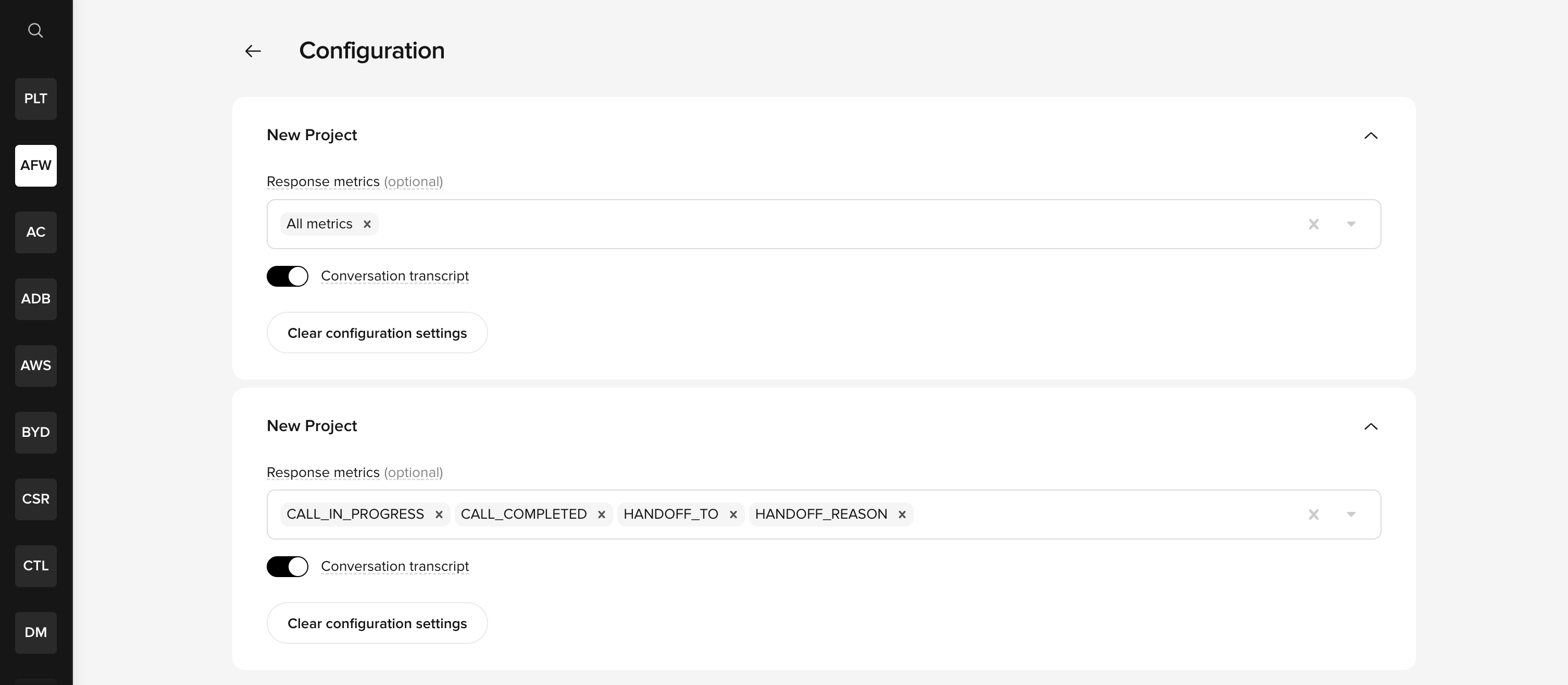The image size is (1568, 685).
Task: Open the first Response metrics dropdown
Action: point(1351,224)
